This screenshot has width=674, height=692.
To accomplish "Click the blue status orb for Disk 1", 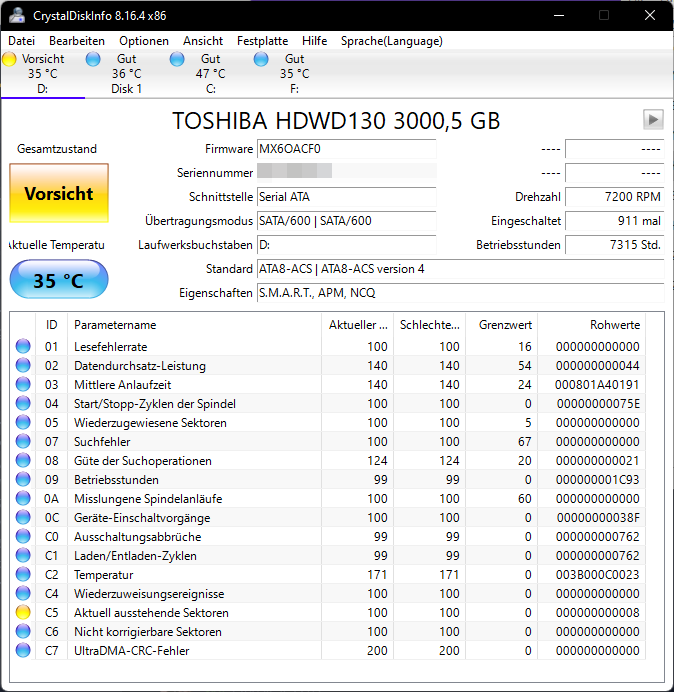I will pyautogui.click(x=93, y=59).
